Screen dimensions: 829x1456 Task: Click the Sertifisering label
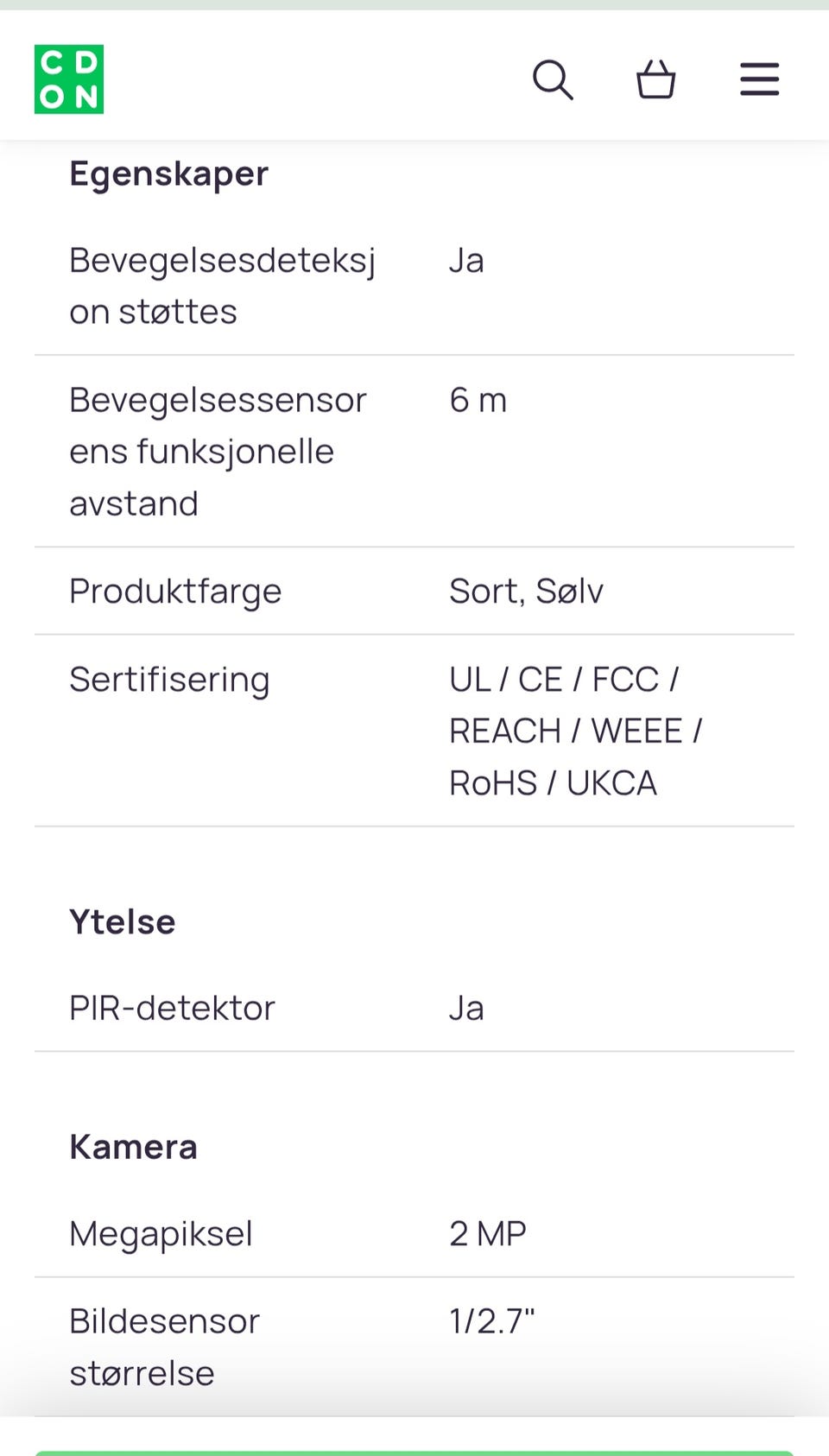point(169,680)
